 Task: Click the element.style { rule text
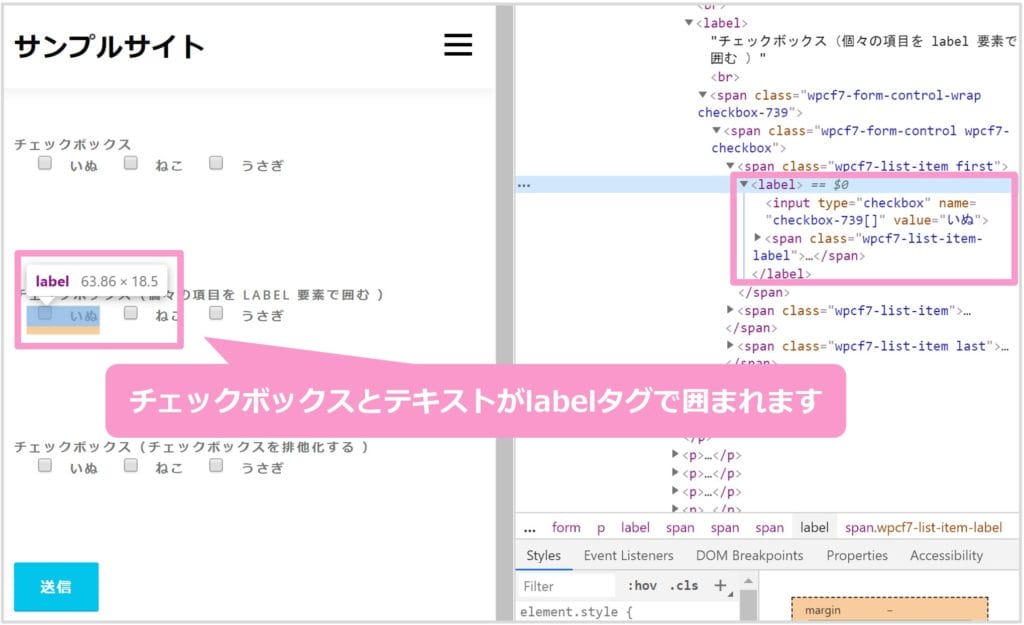click(x=576, y=612)
